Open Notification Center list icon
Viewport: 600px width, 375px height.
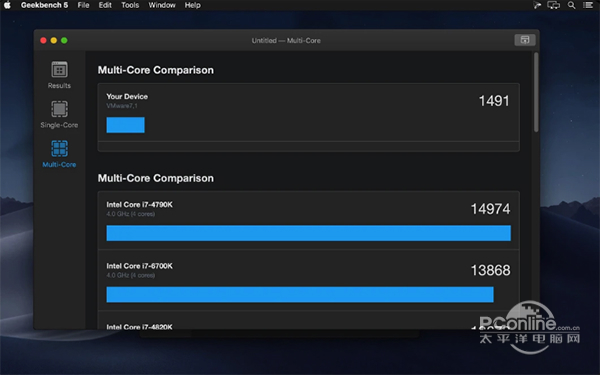click(588, 5)
